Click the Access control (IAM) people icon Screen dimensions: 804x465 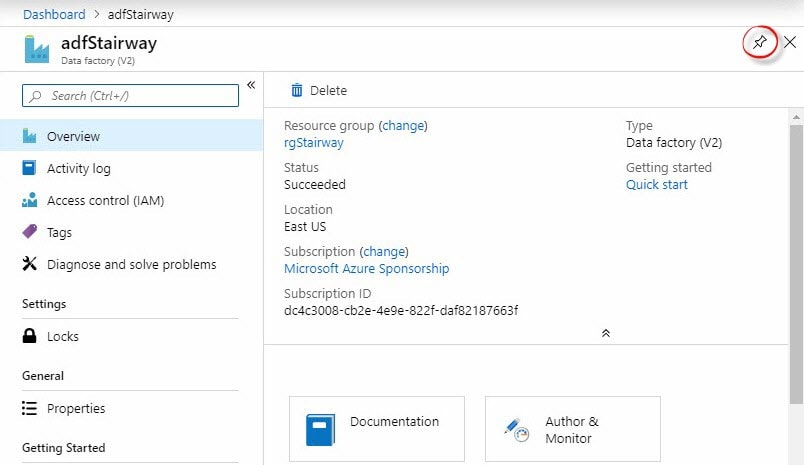29,201
